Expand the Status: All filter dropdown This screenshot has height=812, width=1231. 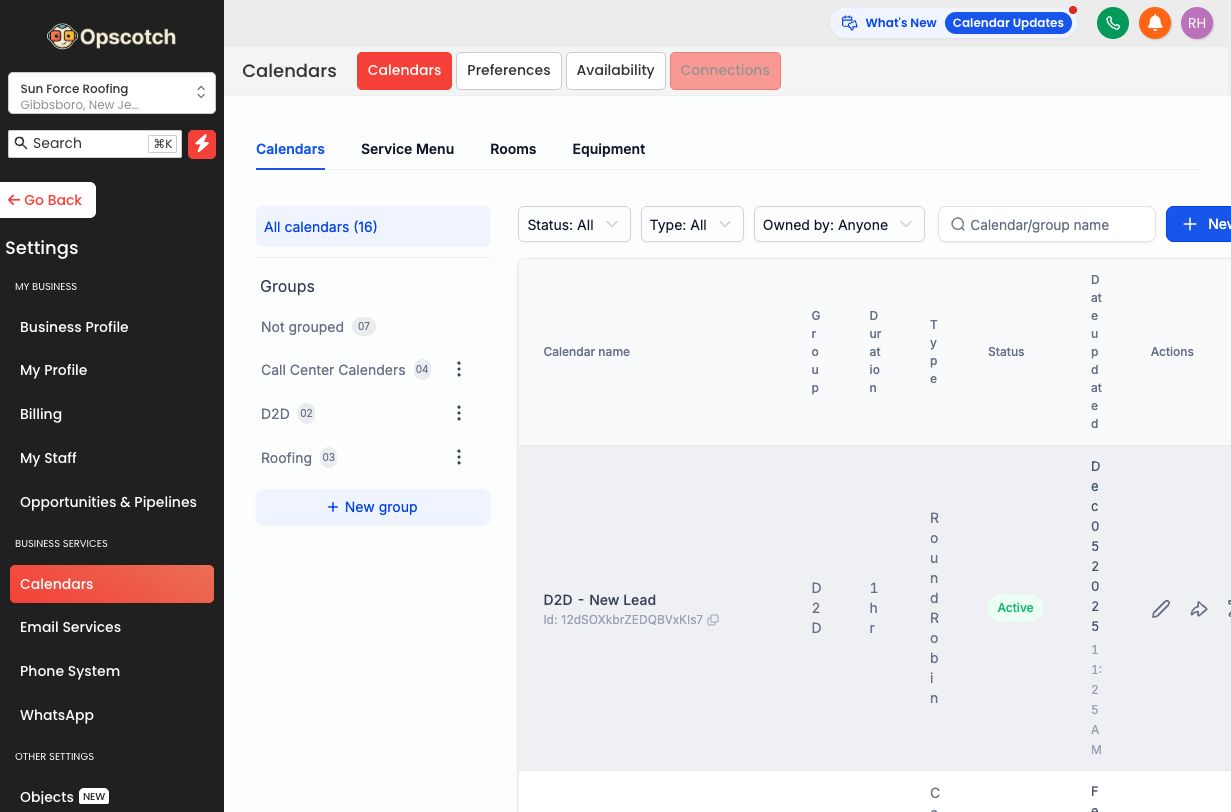tap(573, 225)
